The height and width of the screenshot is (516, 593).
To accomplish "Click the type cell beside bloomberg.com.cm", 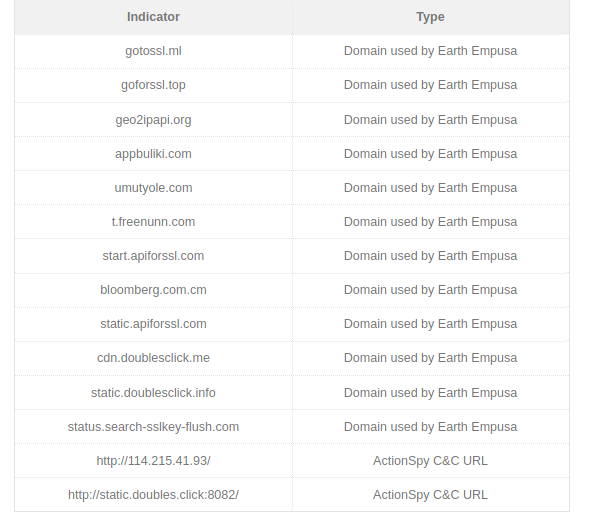I will pyautogui.click(x=430, y=290).
